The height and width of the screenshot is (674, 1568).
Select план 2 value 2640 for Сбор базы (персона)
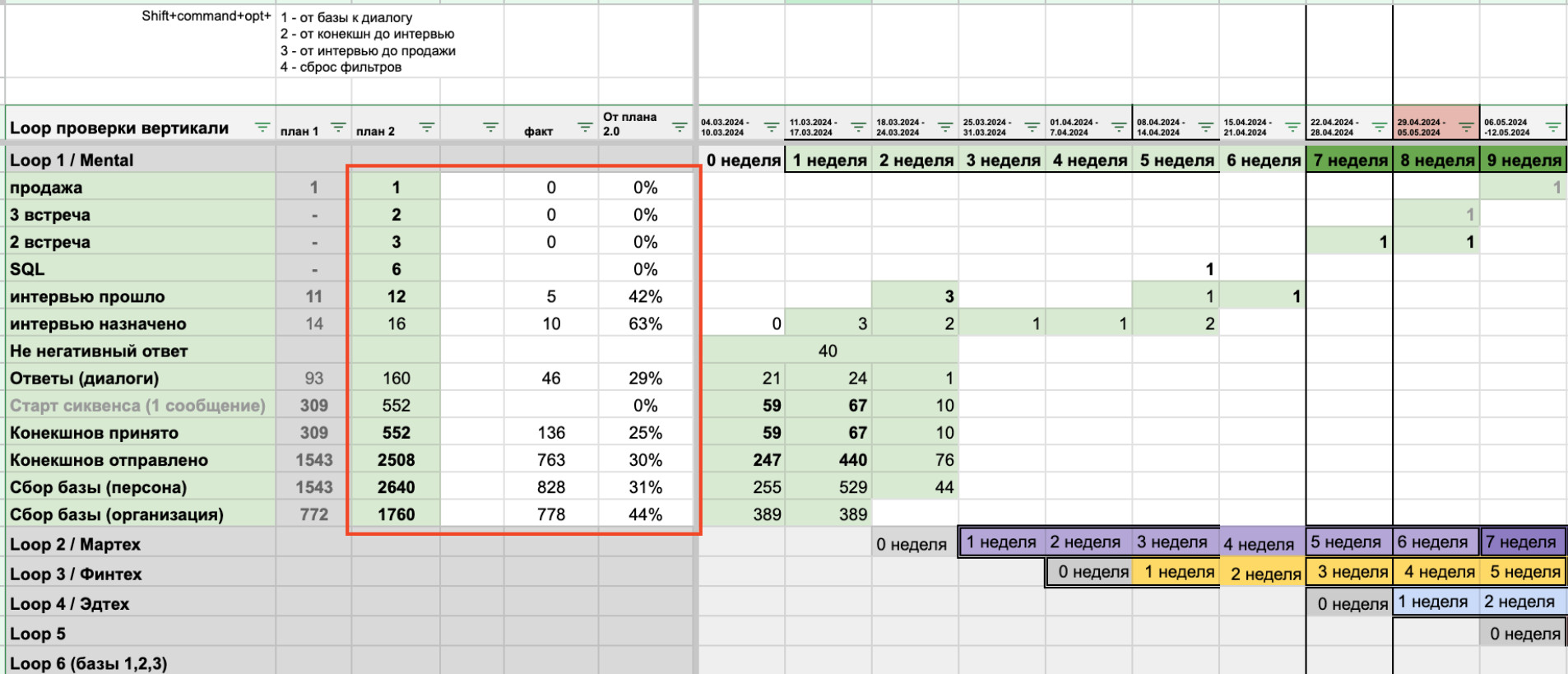396,487
